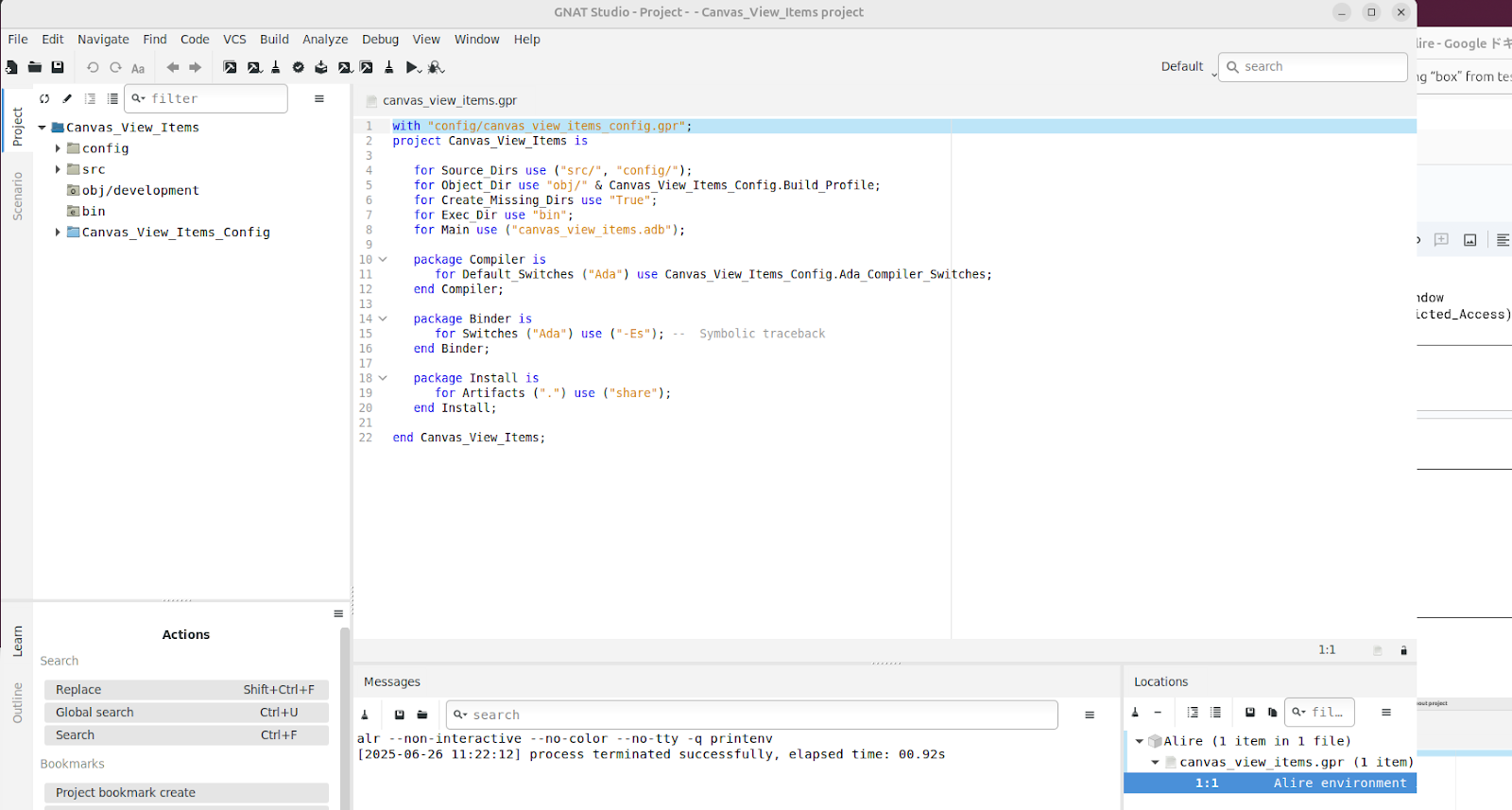Click the checkmark badge toolbar icon
1512x810 pixels.
(299, 67)
